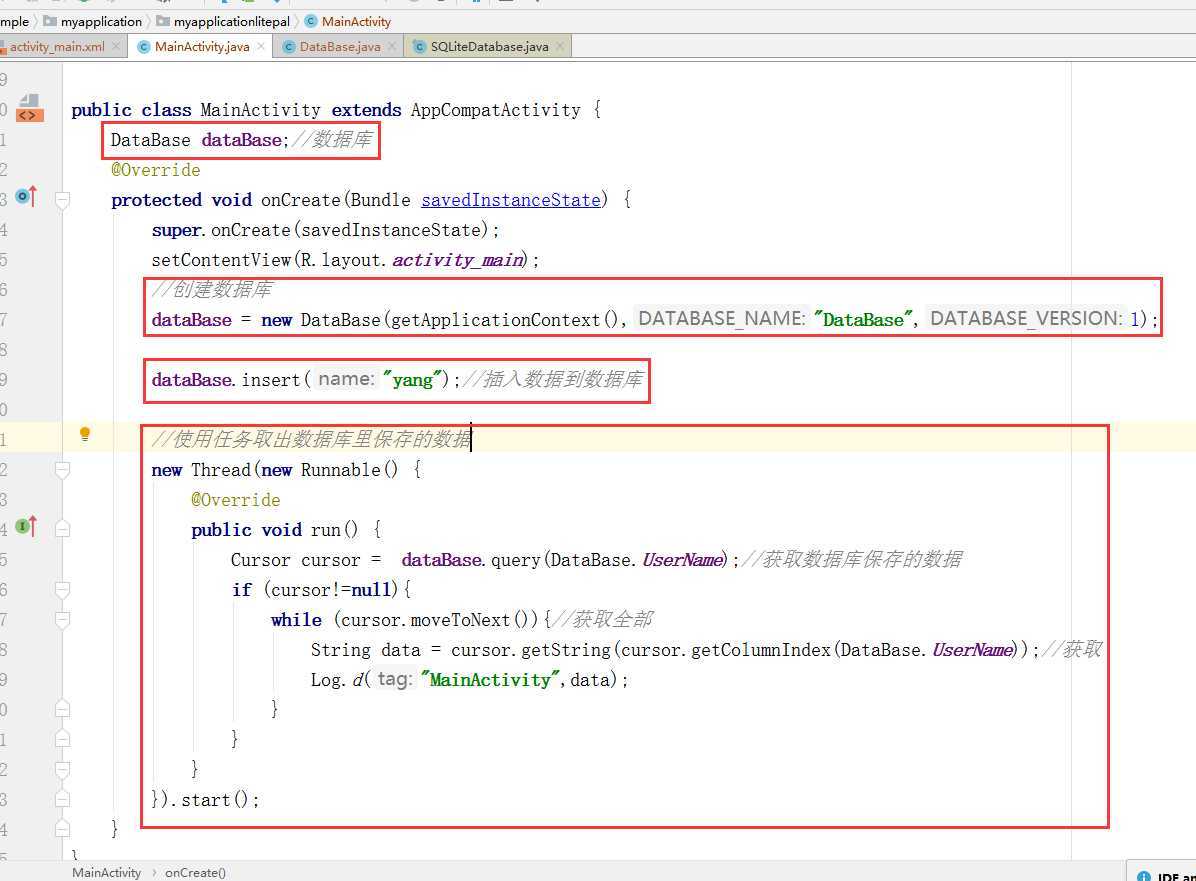1196x881 pixels.
Task: Collapse the onCreate method fold marker
Action: tap(62, 200)
